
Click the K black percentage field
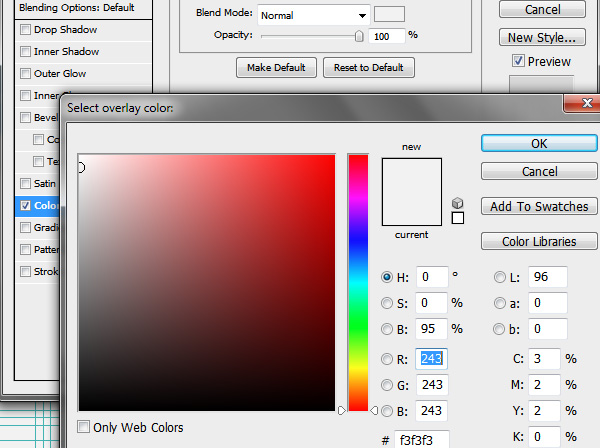545,437
